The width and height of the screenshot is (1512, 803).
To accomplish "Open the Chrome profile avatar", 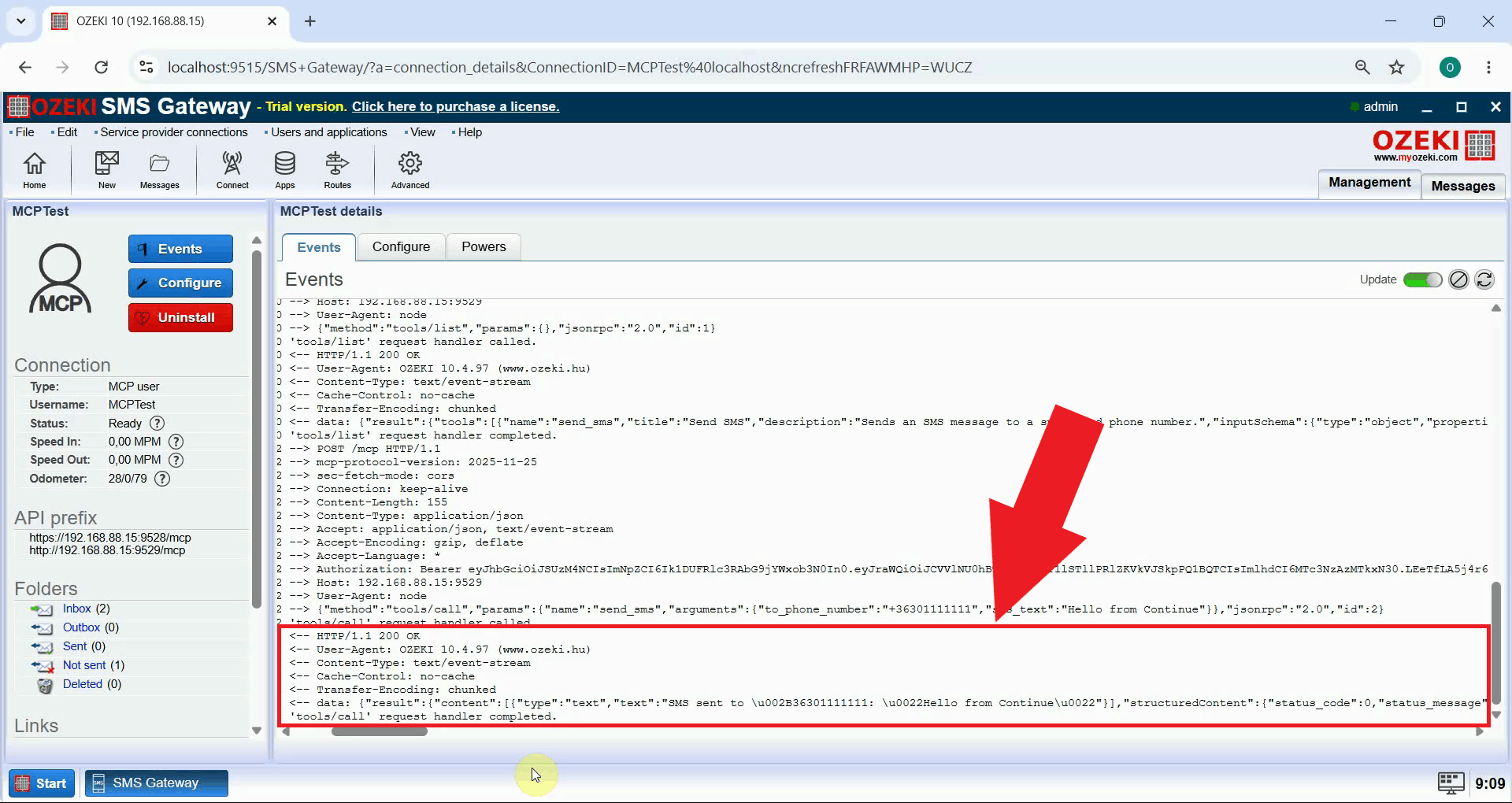I will tap(1450, 67).
